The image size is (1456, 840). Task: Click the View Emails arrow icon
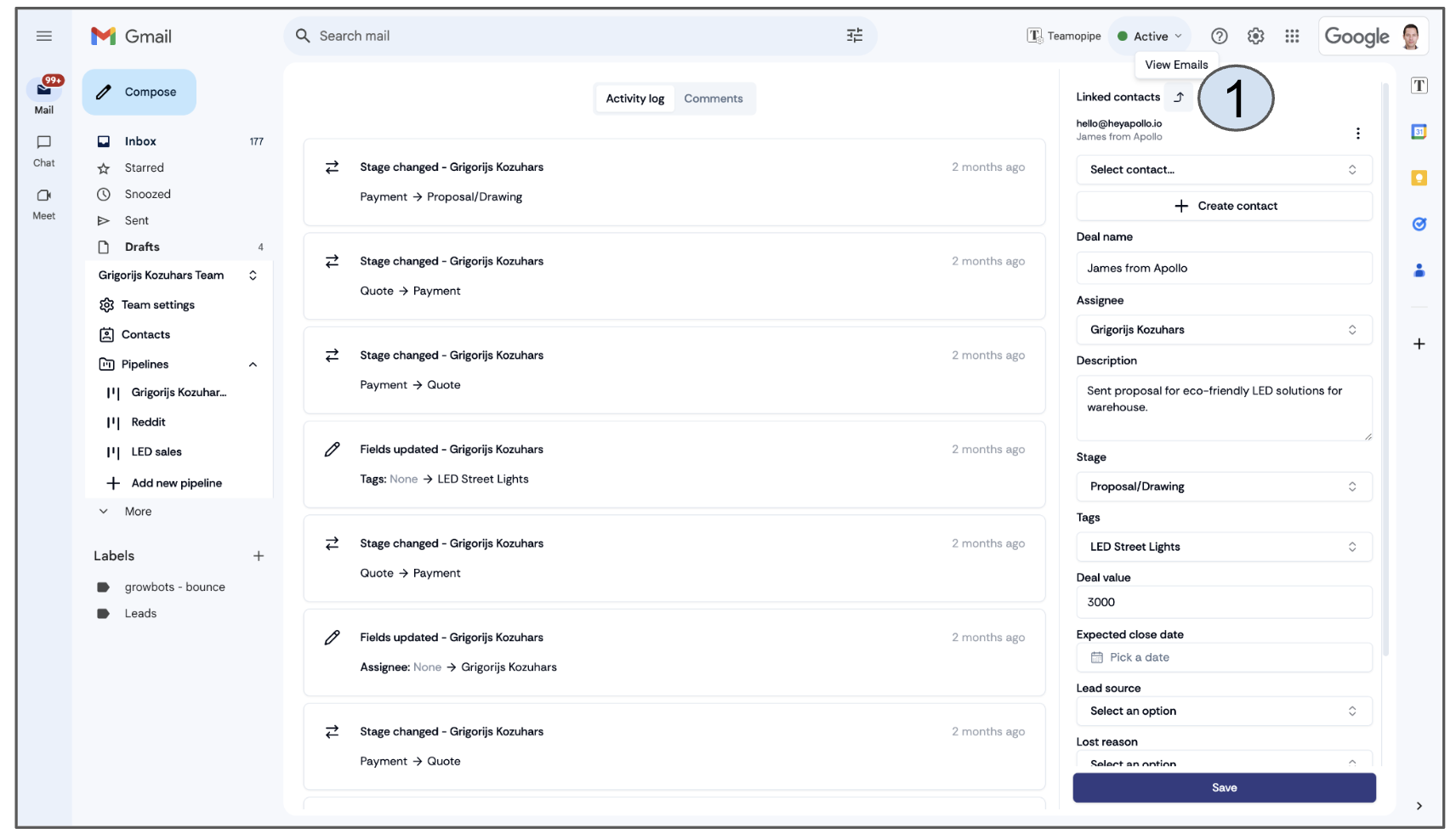pyautogui.click(x=1179, y=97)
